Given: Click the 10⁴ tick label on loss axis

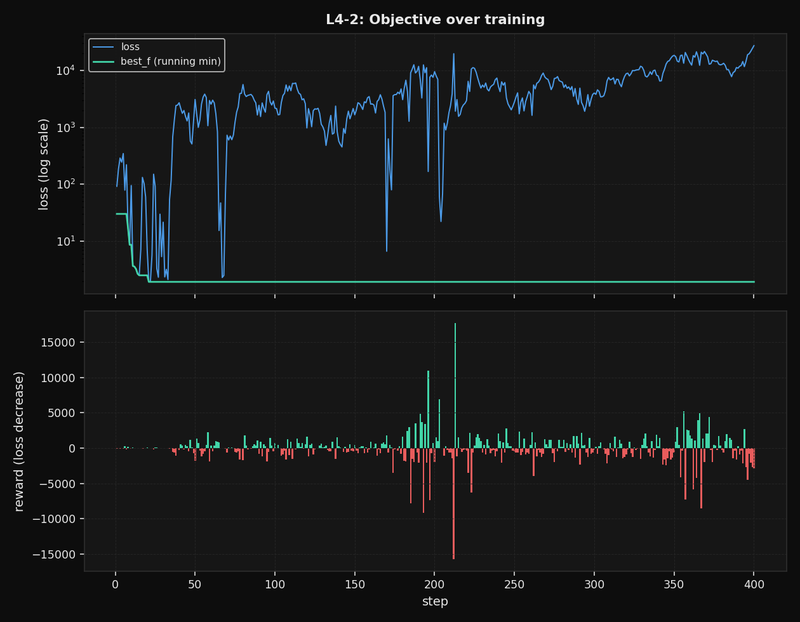Looking at the screenshot, I should point(66,70).
